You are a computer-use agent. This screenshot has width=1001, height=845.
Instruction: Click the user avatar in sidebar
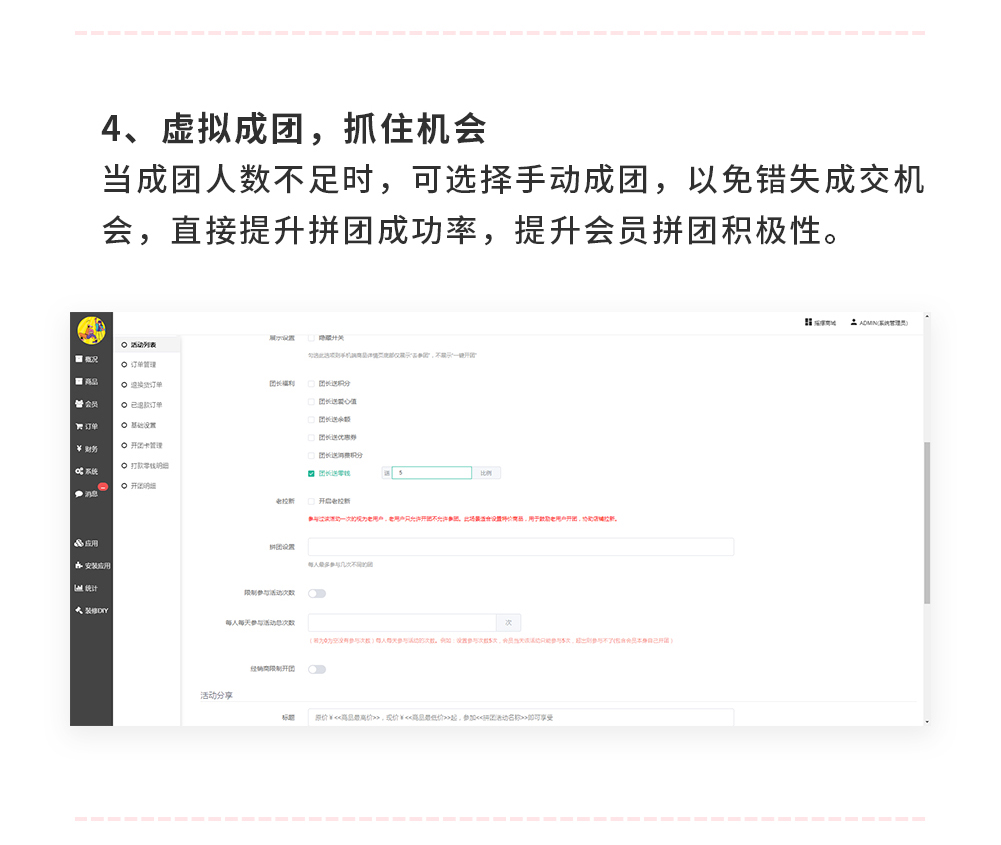91,329
